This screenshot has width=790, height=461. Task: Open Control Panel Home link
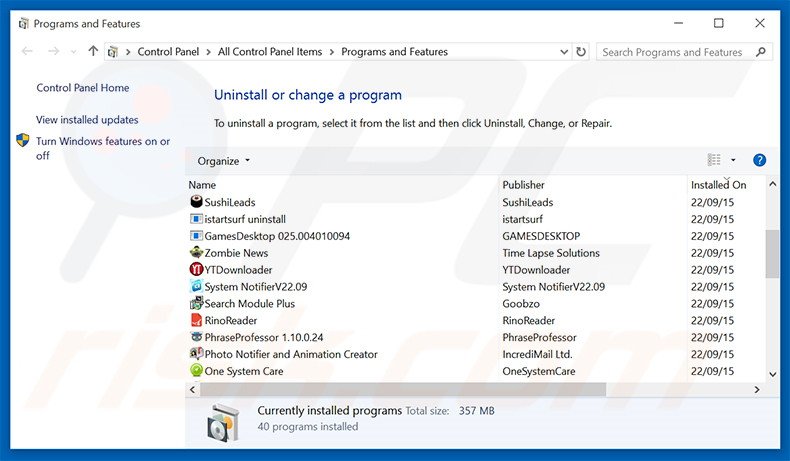(x=83, y=88)
